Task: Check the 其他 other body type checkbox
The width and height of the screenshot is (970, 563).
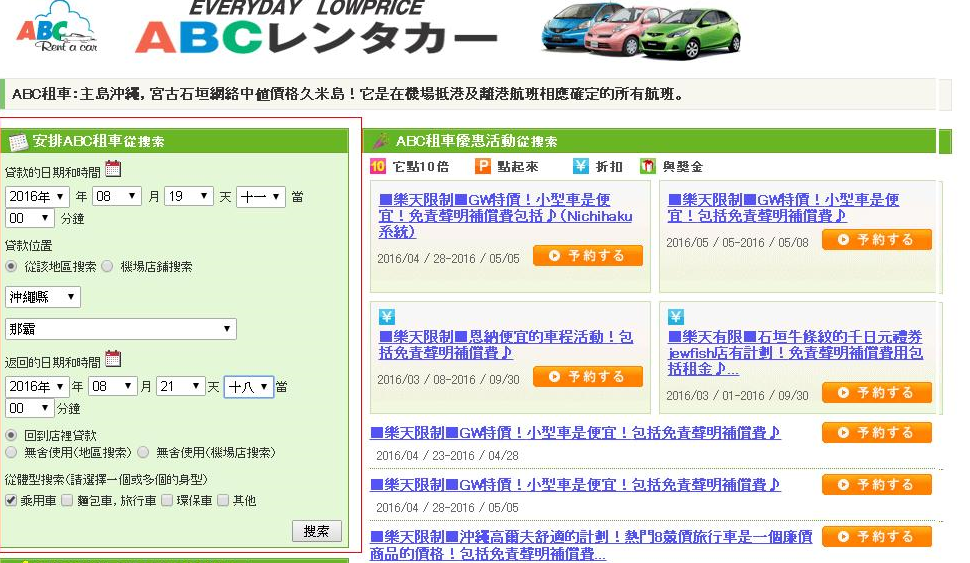Action: pos(223,500)
